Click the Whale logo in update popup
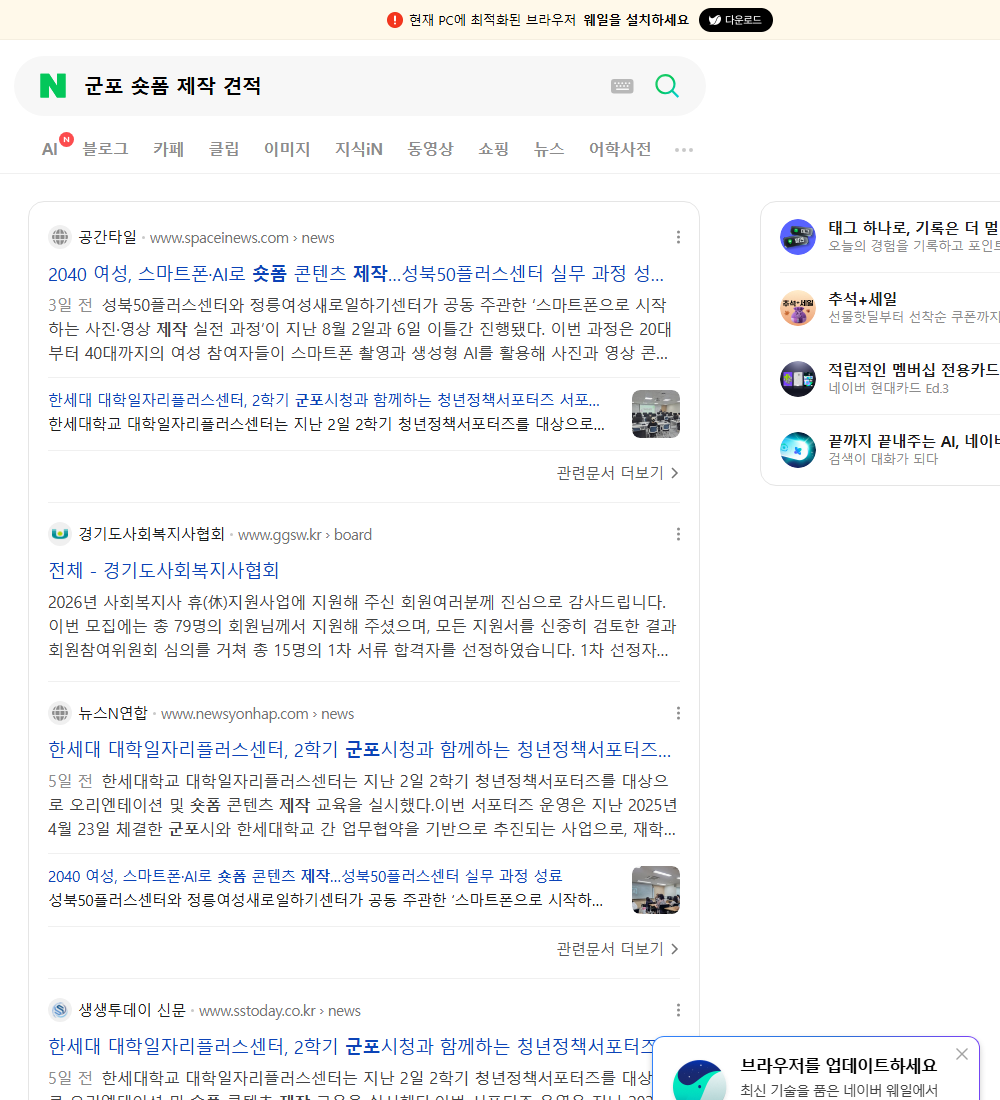The image size is (1000, 1100). pos(699,1080)
